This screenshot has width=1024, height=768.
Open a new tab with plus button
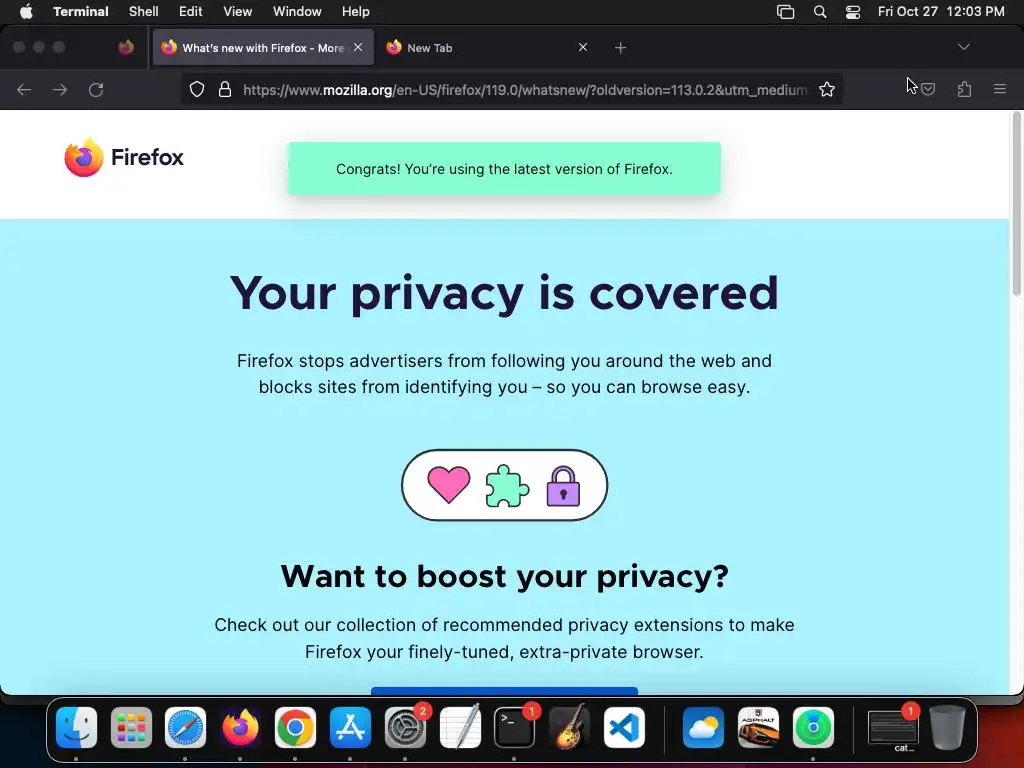[620, 48]
